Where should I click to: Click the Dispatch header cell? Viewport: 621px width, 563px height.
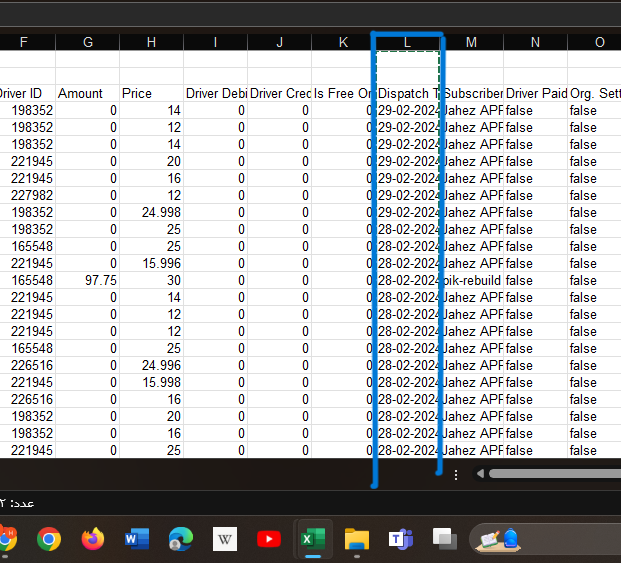tap(407, 93)
